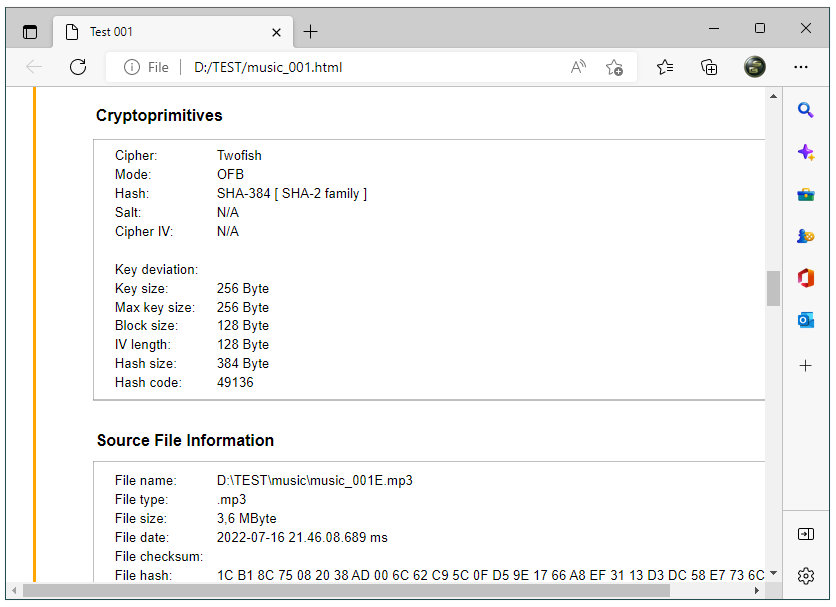
Task: Select the OFB mode value
Action: (230, 174)
